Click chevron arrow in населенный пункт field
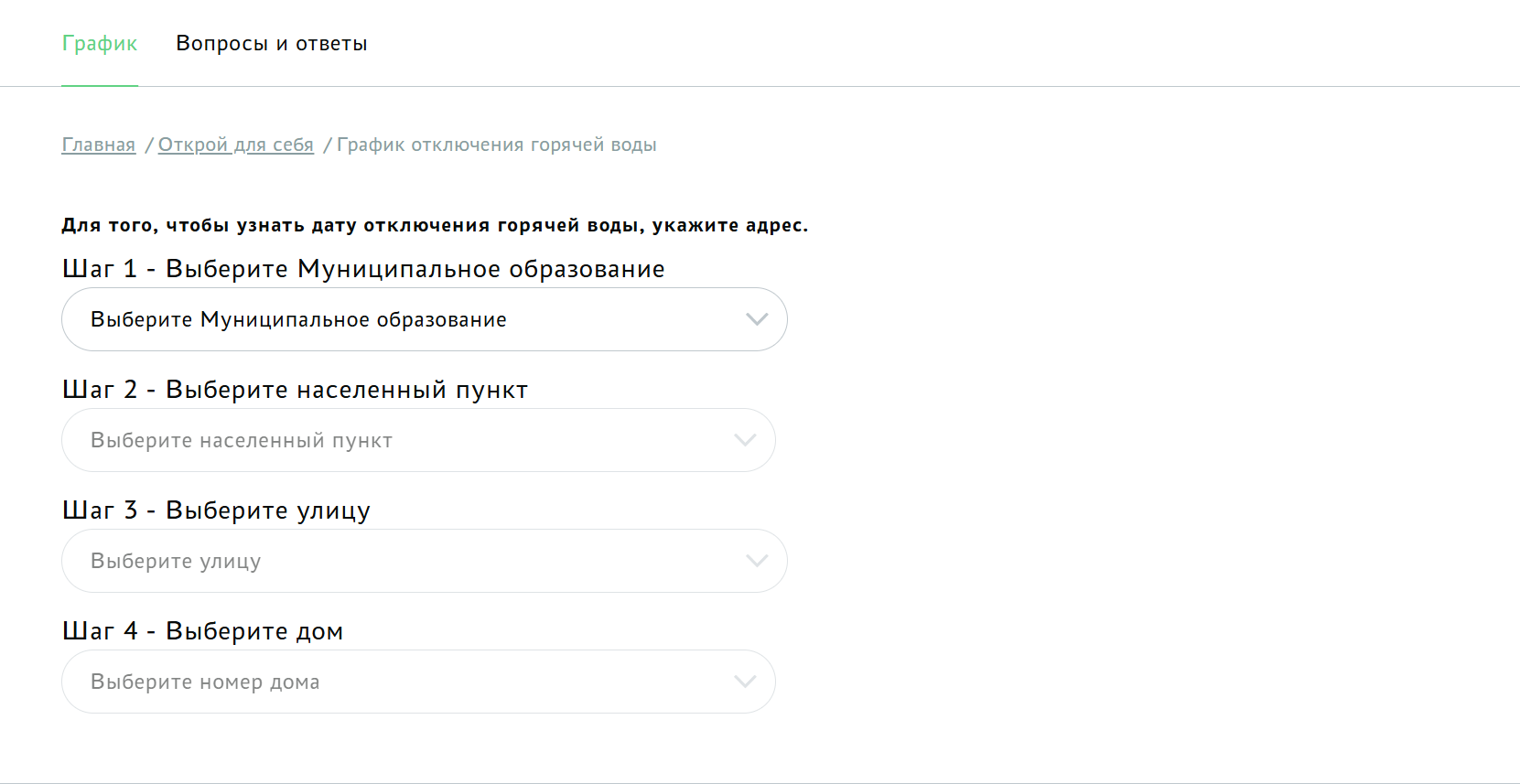1520x784 pixels. 745,440
